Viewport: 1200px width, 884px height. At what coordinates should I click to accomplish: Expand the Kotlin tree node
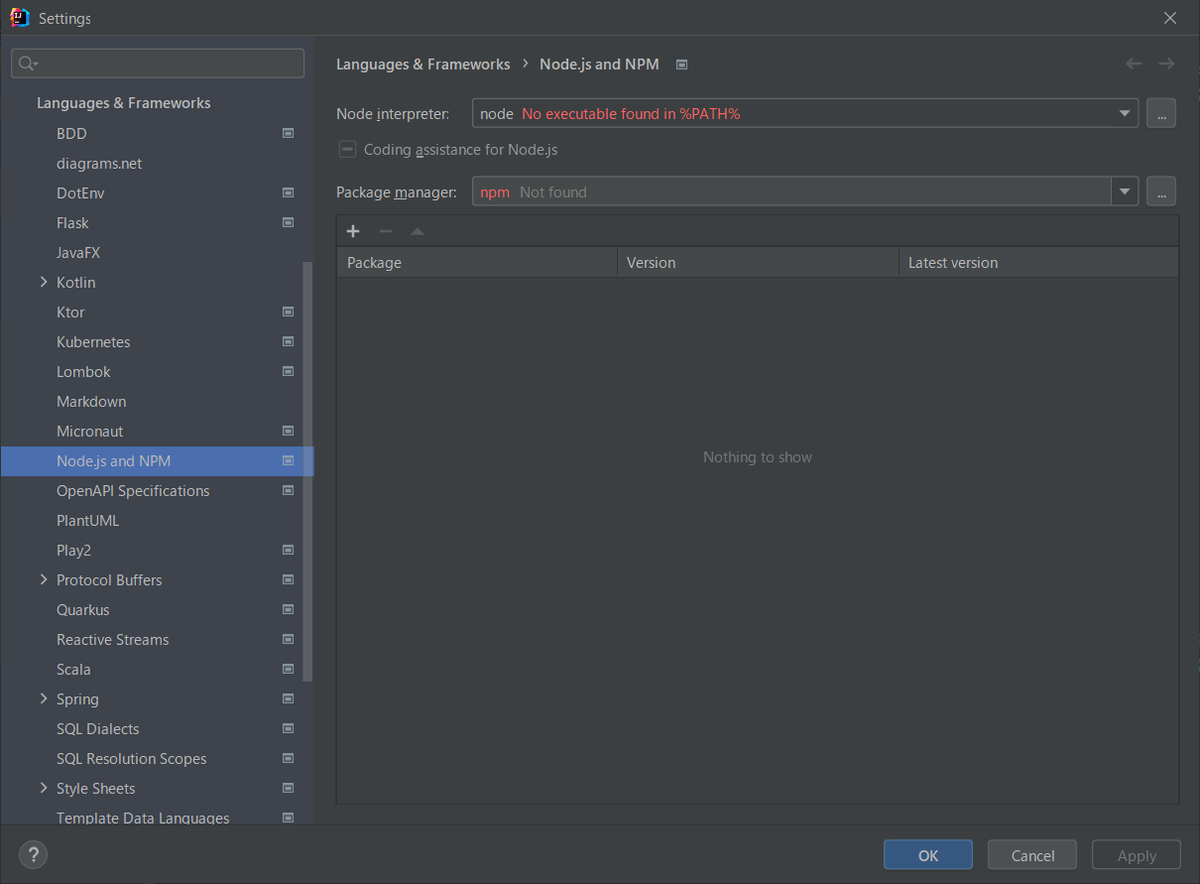(x=43, y=282)
